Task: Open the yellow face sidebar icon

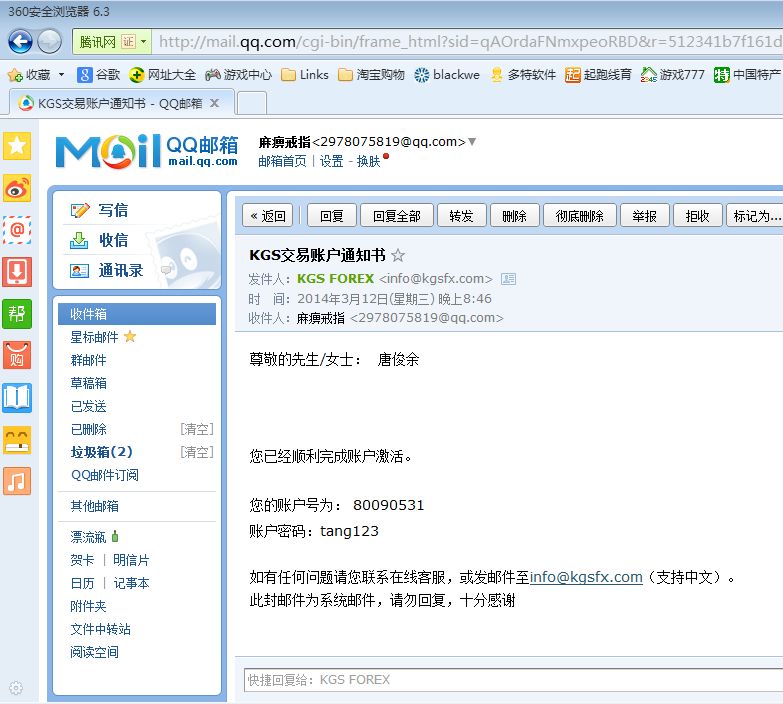Action: (x=17, y=440)
